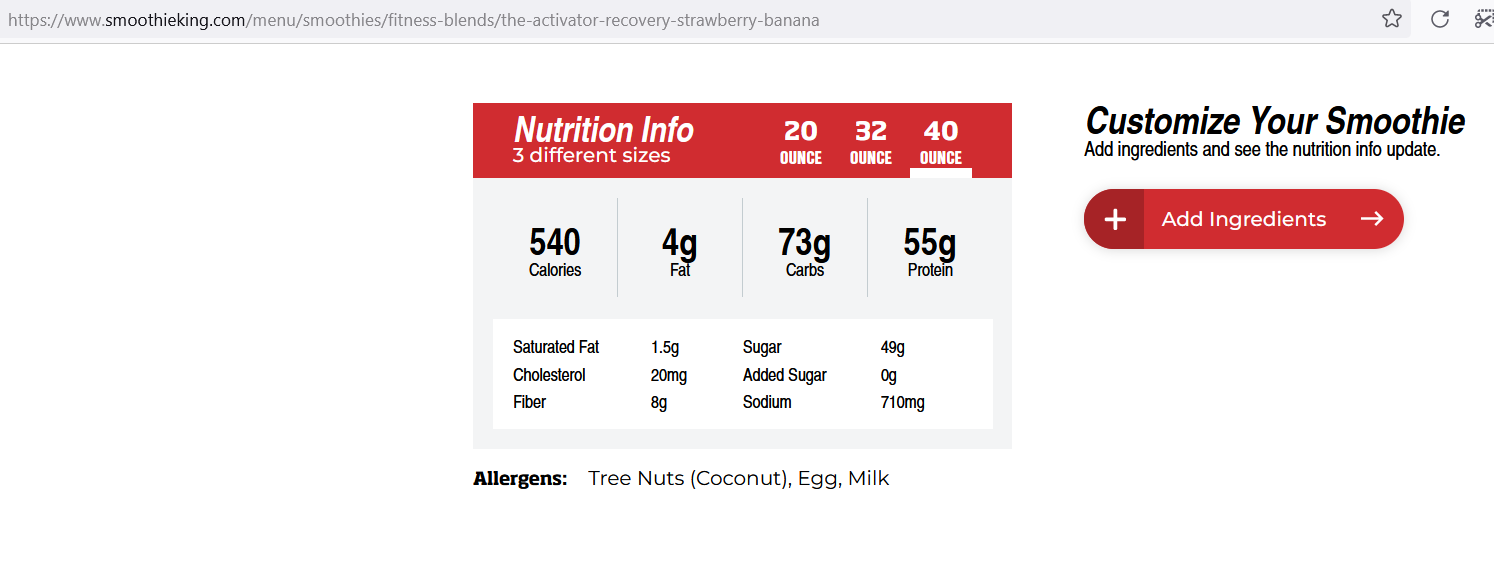Click the Saturated Fat row label
1494x567 pixels.
[556, 347]
